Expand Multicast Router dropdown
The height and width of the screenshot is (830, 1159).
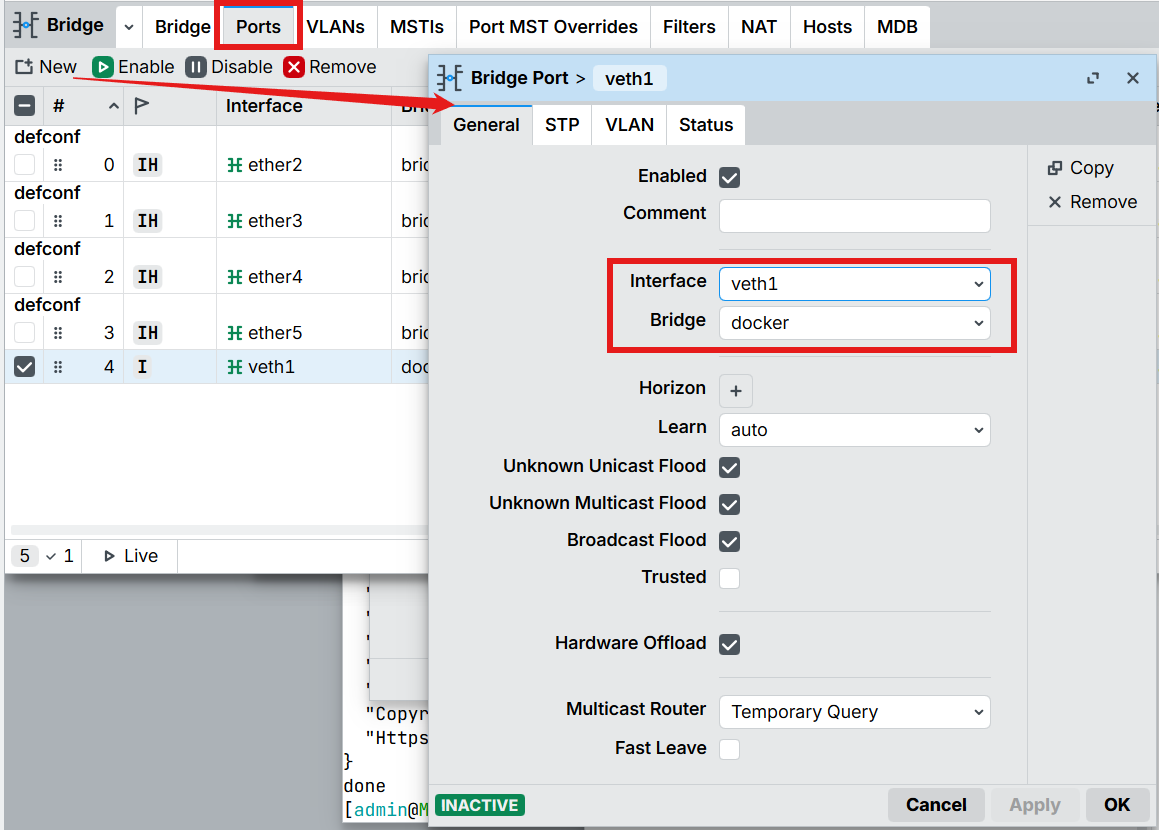click(x=854, y=712)
